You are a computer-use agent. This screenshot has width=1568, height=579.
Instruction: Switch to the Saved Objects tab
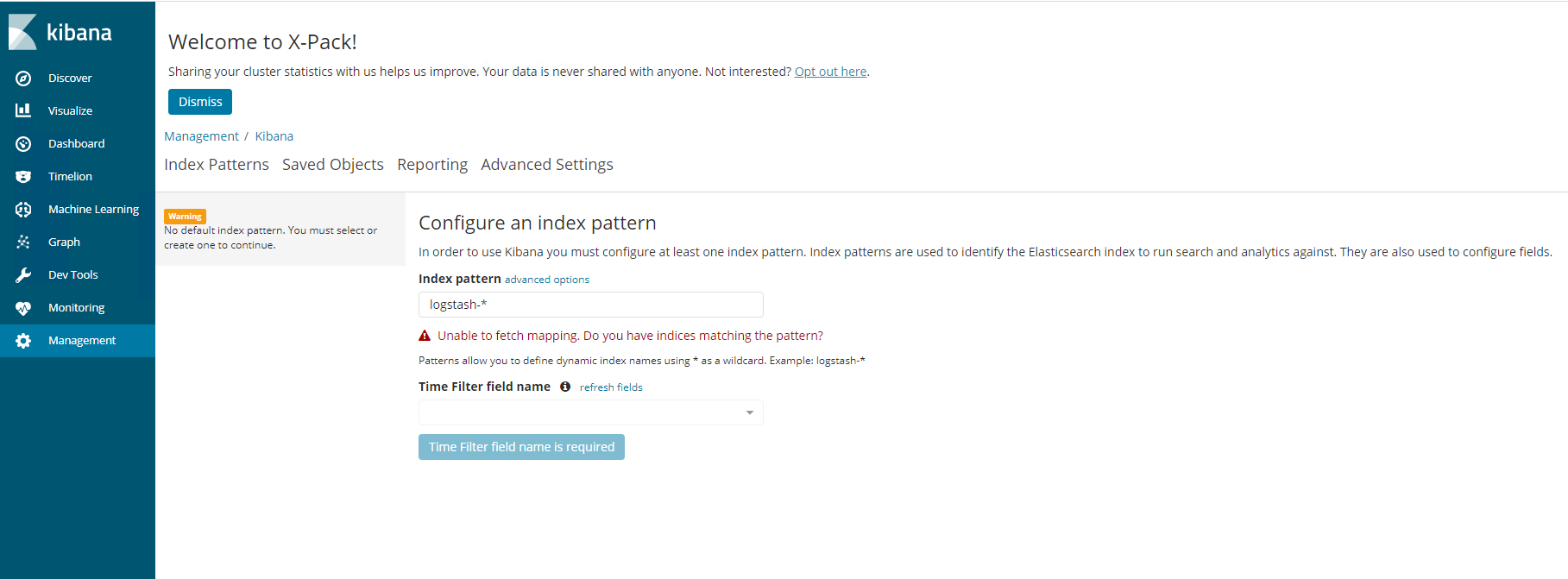pos(333,165)
